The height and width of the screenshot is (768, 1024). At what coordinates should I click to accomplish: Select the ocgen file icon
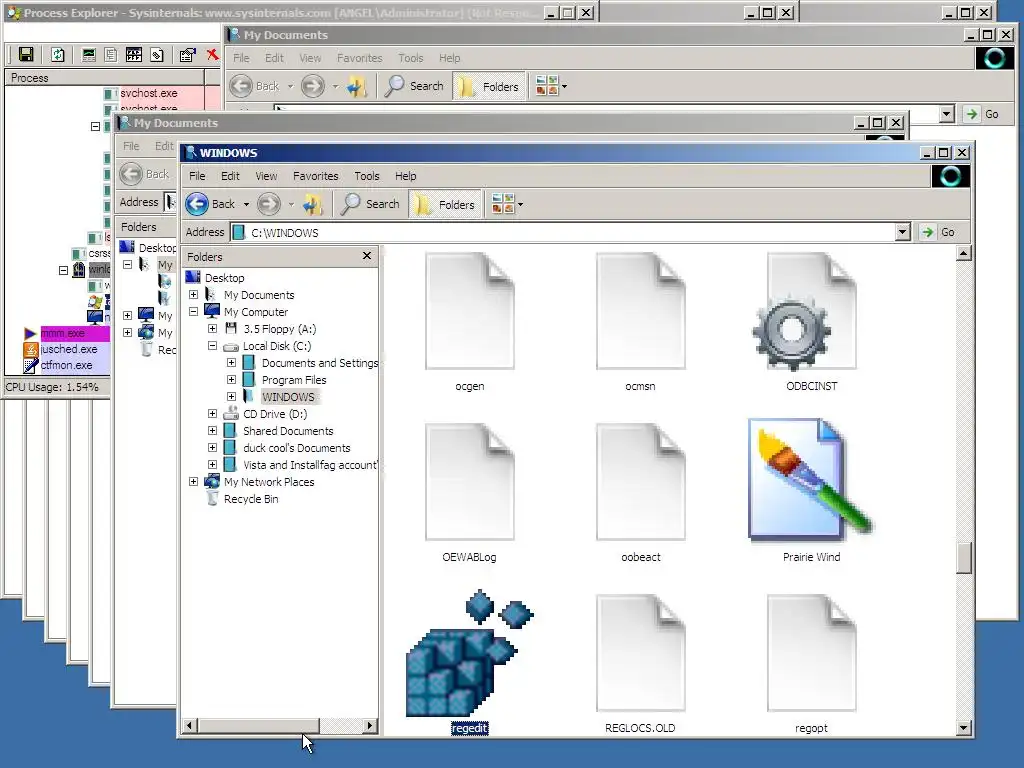click(470, 323)
